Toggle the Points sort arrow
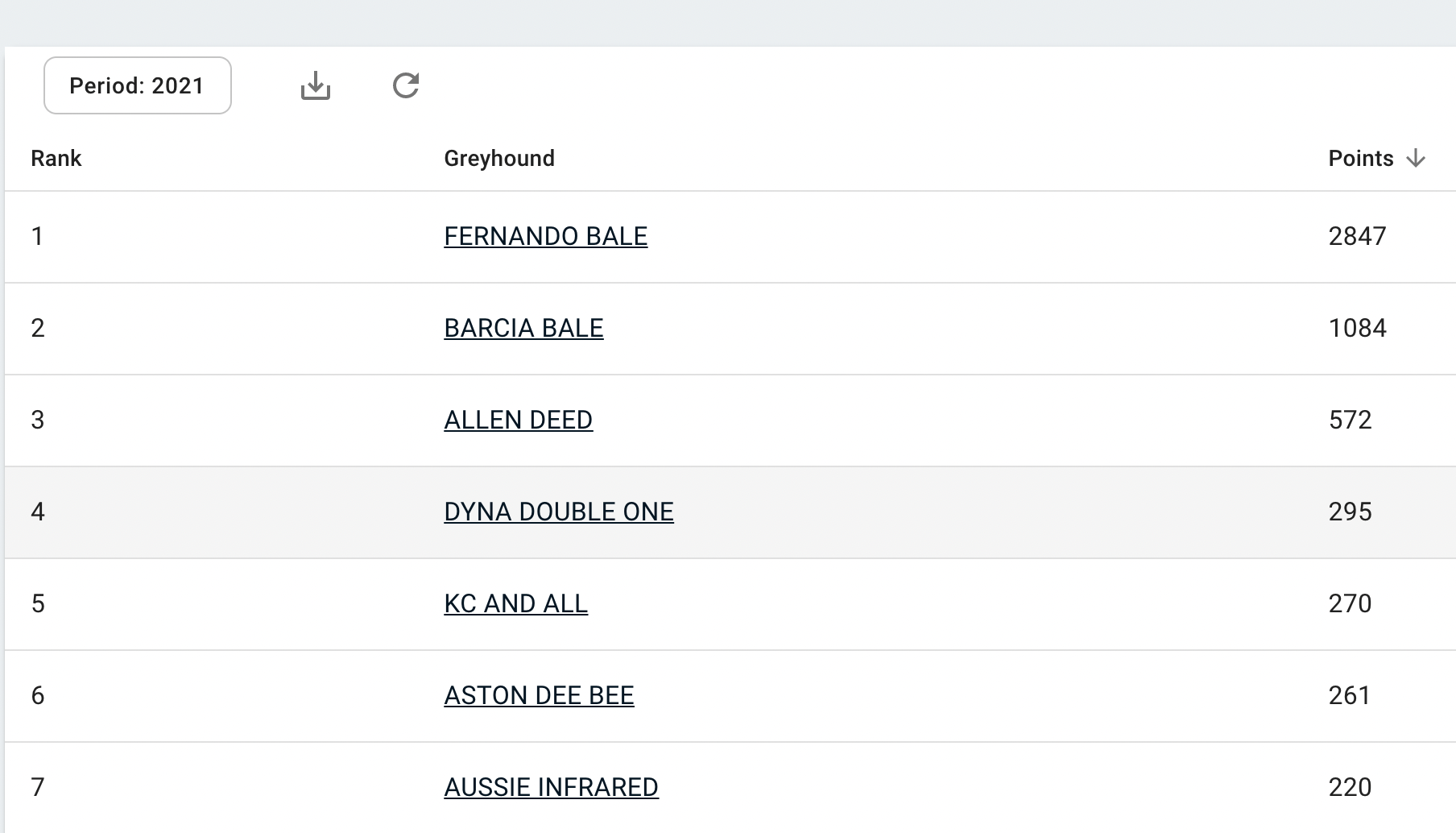Image resolution: width=1456 pixels, height=833 pixels. (1416, 159)
